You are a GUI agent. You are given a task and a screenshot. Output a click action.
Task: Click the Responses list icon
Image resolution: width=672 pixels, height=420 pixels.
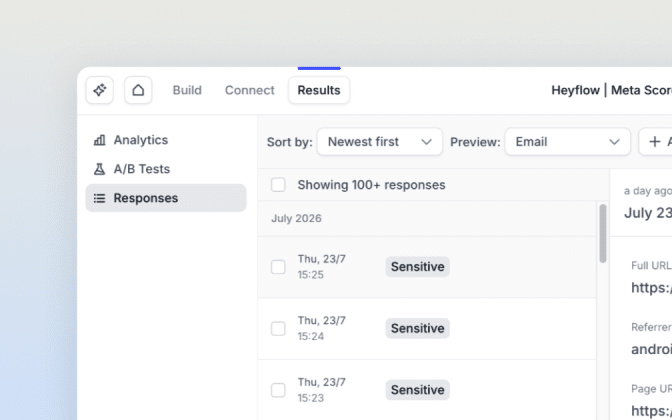tap(99, 198)
